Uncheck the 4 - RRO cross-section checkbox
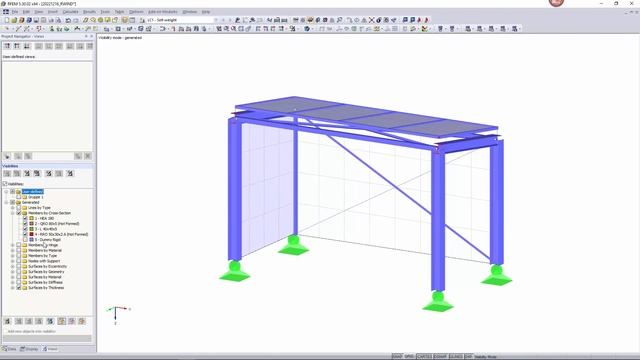The height and width of the screenshot is (360, 640). 25,234
